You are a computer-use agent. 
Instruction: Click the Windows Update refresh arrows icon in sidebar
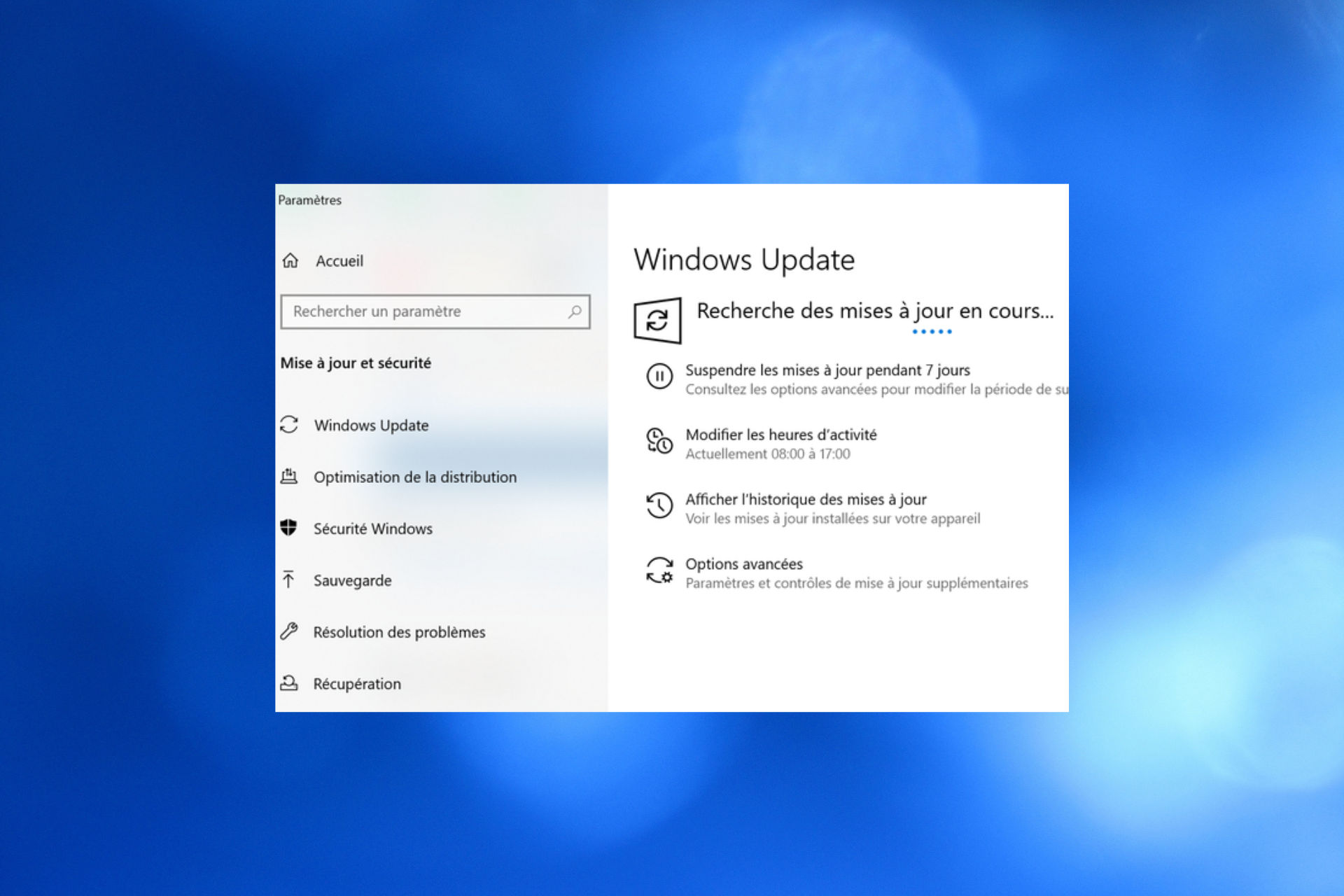pyautogui.click(x=289, y=425)
